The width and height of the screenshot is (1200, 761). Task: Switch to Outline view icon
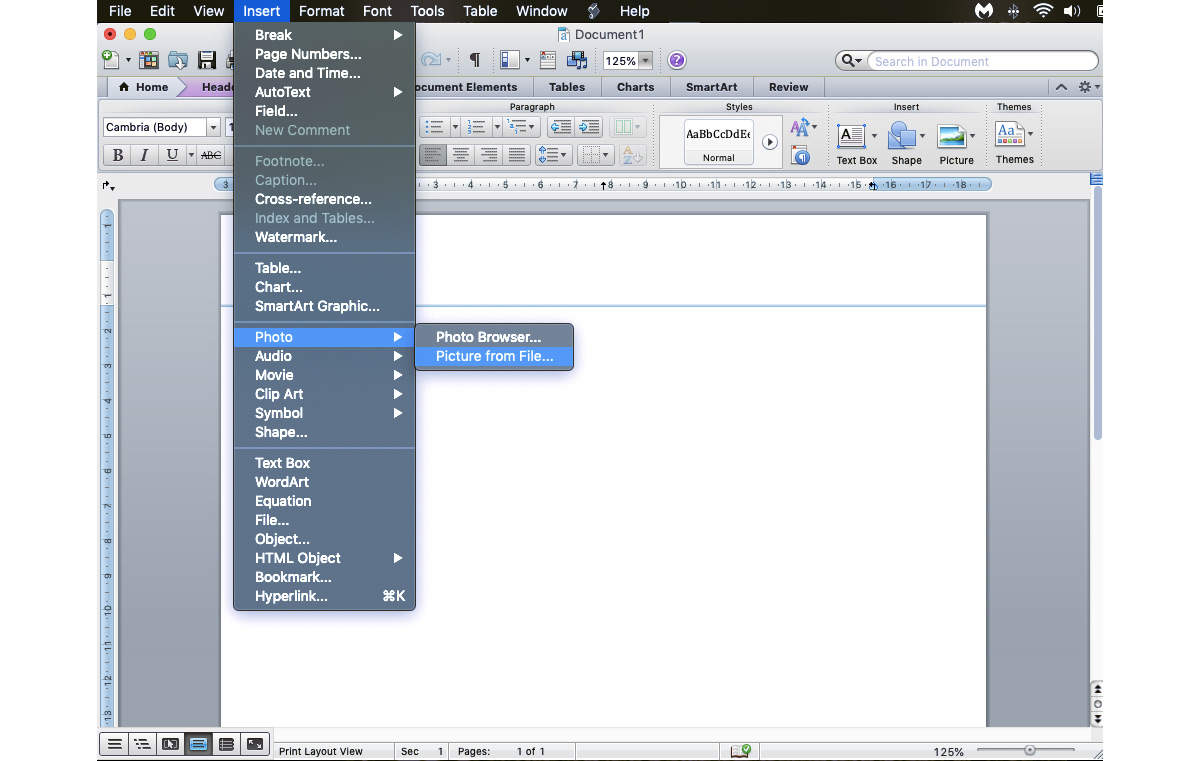[x=142, y=744]
